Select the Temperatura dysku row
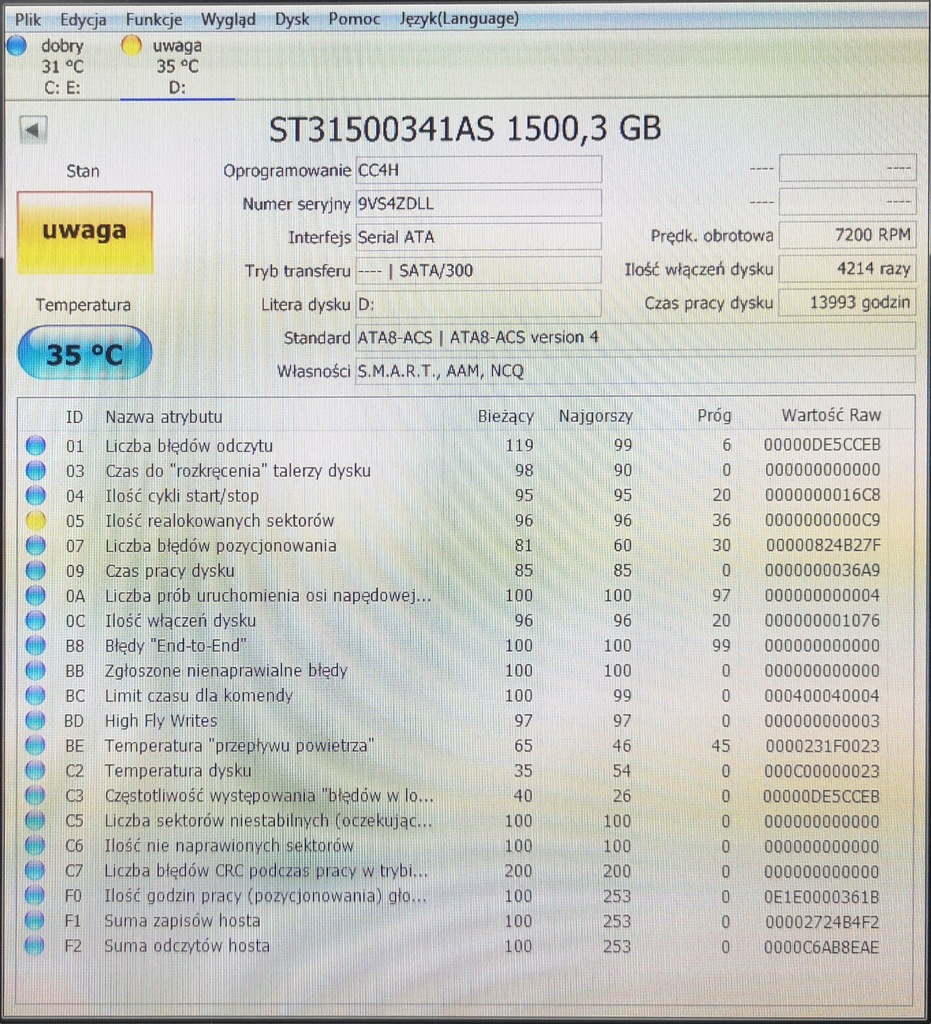Viewport: 931px width, 1024px height. [x=465, y=771]
